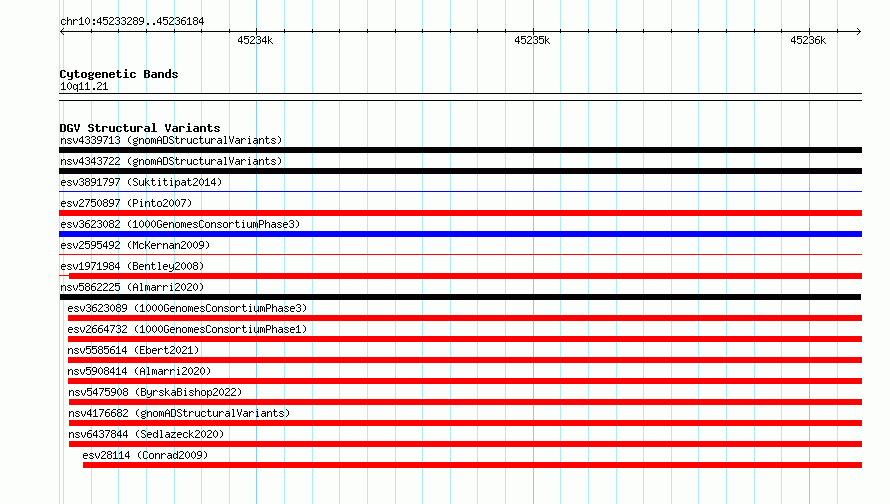This screenshot has height=504, width=890.
Task: Click the cytogenetic band 10q11.21 outline bar
Action: (x=460, y=97)
